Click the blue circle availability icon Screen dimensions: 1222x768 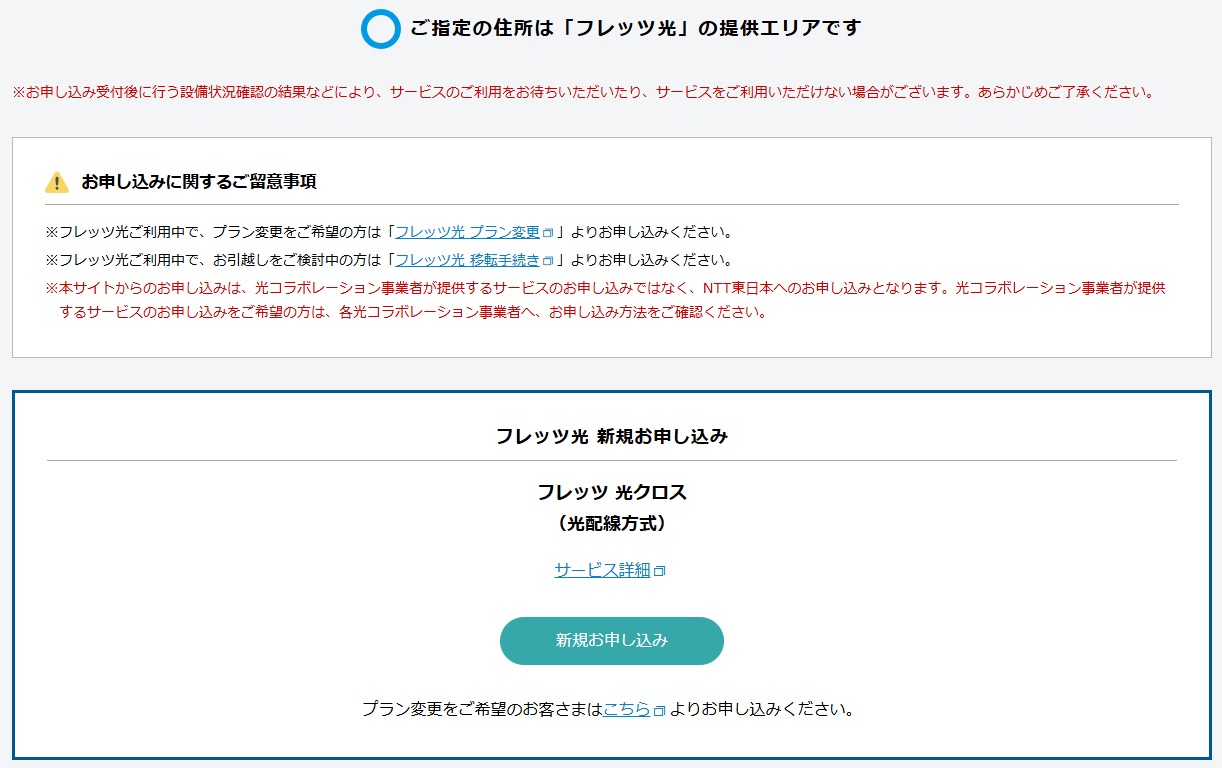coord(381,29)
